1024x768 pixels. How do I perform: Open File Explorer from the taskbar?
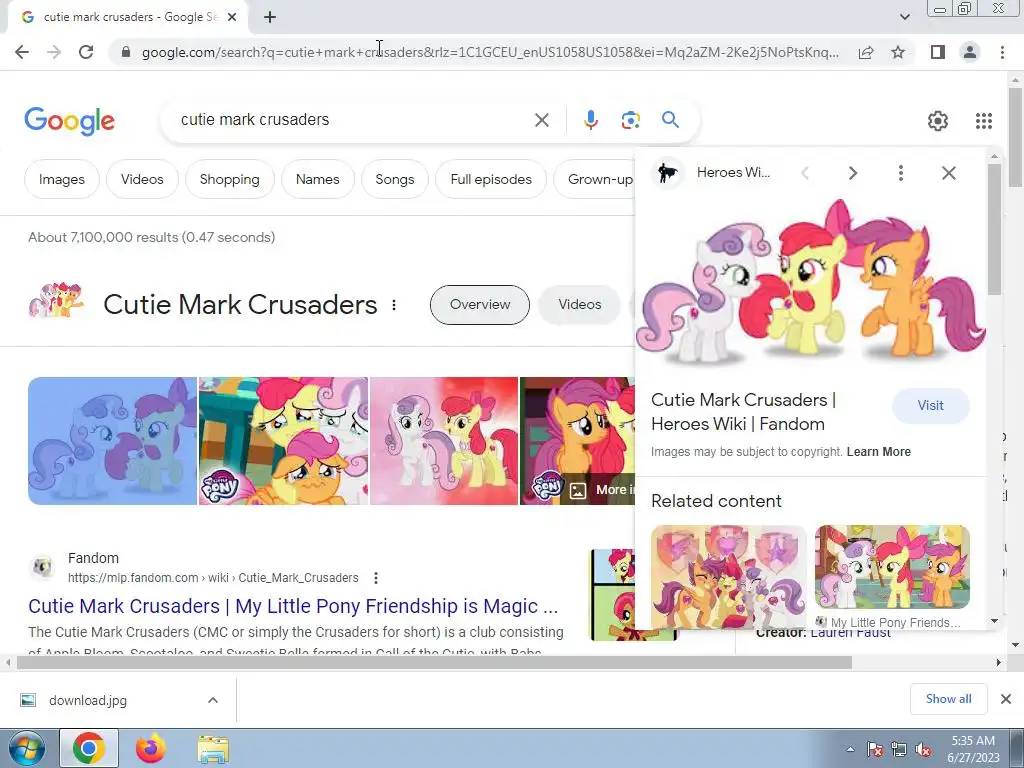pos(213,748)
